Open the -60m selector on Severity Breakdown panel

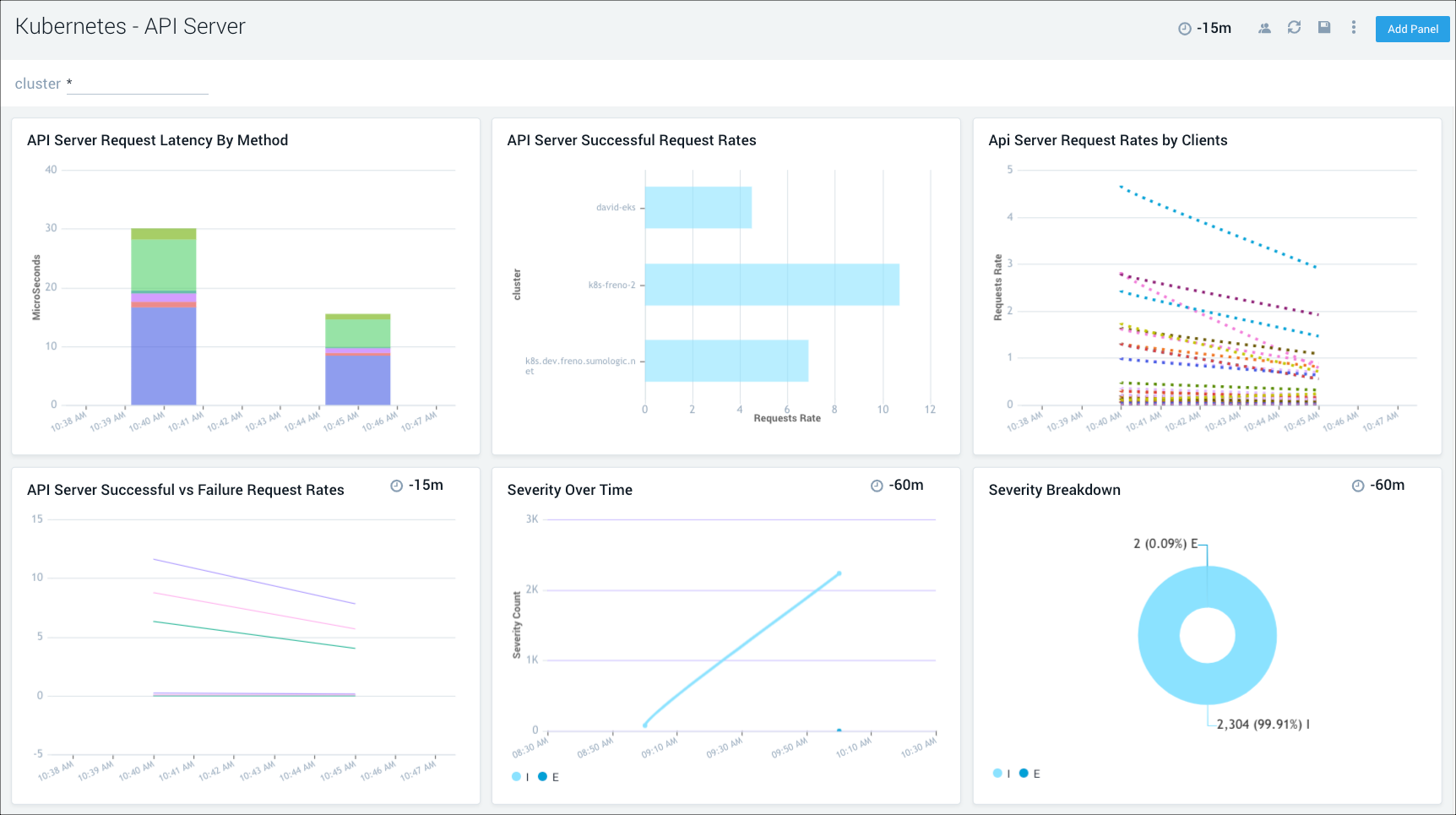[x=1387, y=485]
